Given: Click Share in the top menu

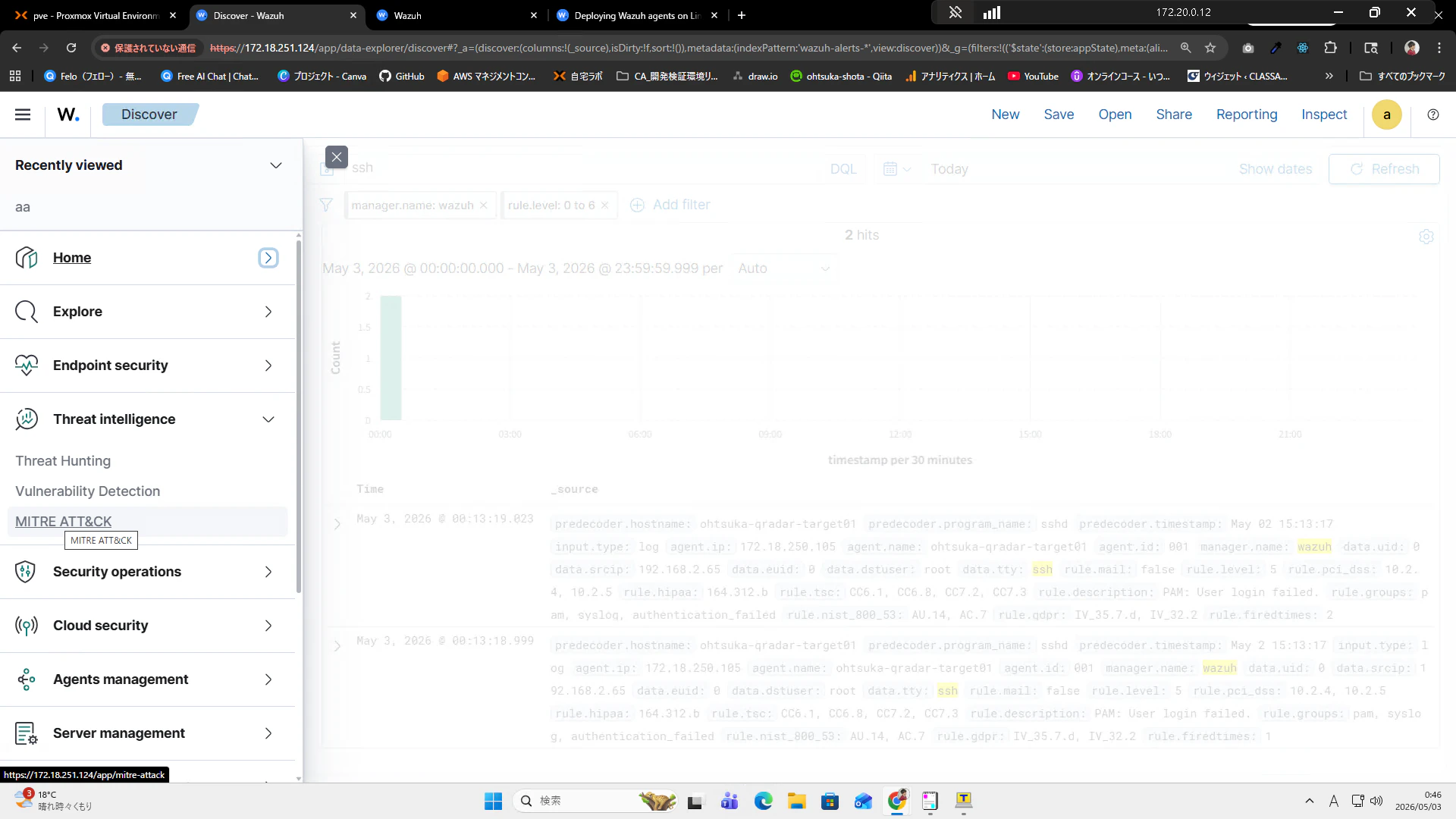Looking at the screenshot, I should point(1174,115).
